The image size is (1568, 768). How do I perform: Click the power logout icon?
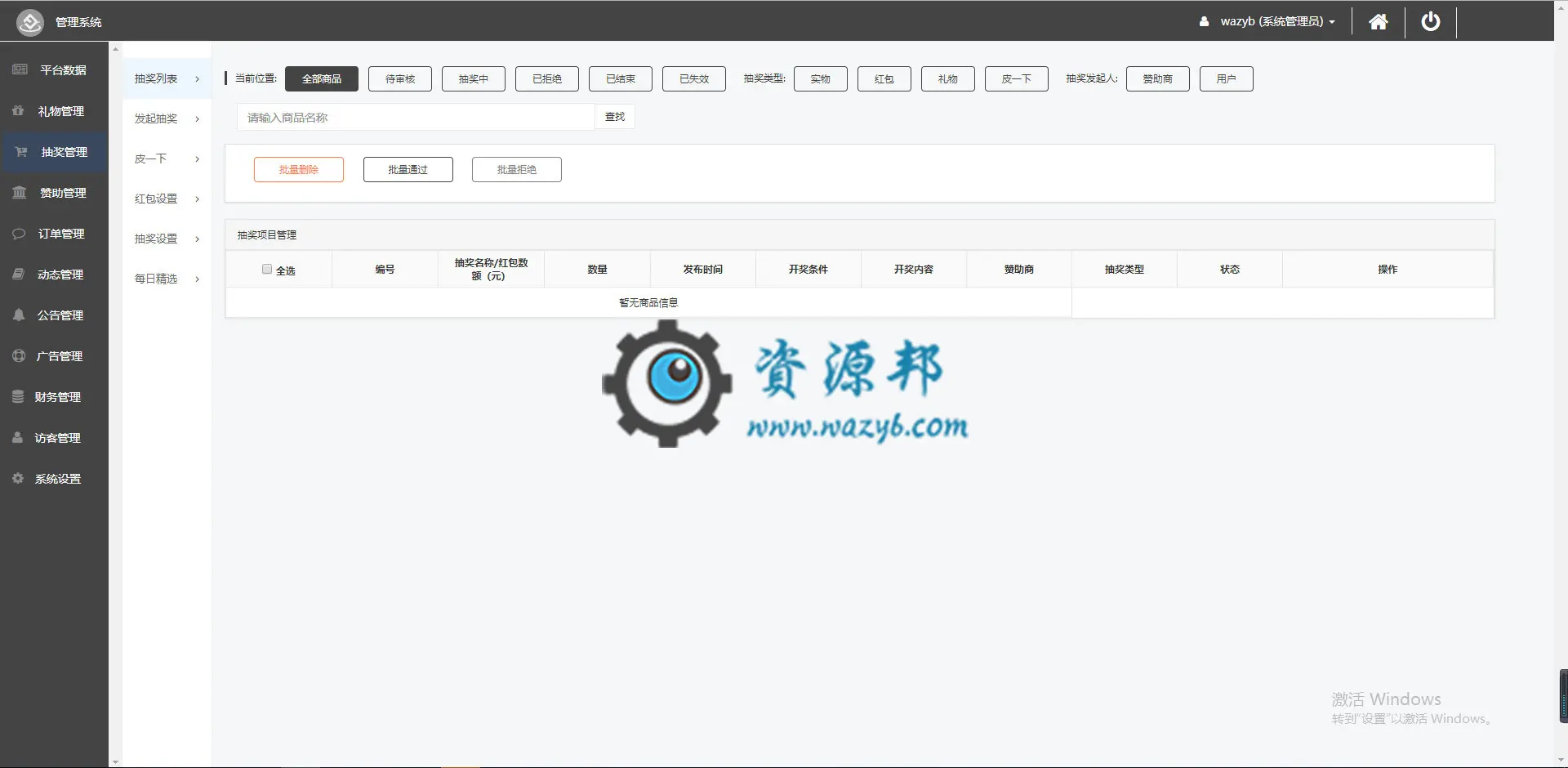pyautogui.click(x=1431, y=21)
